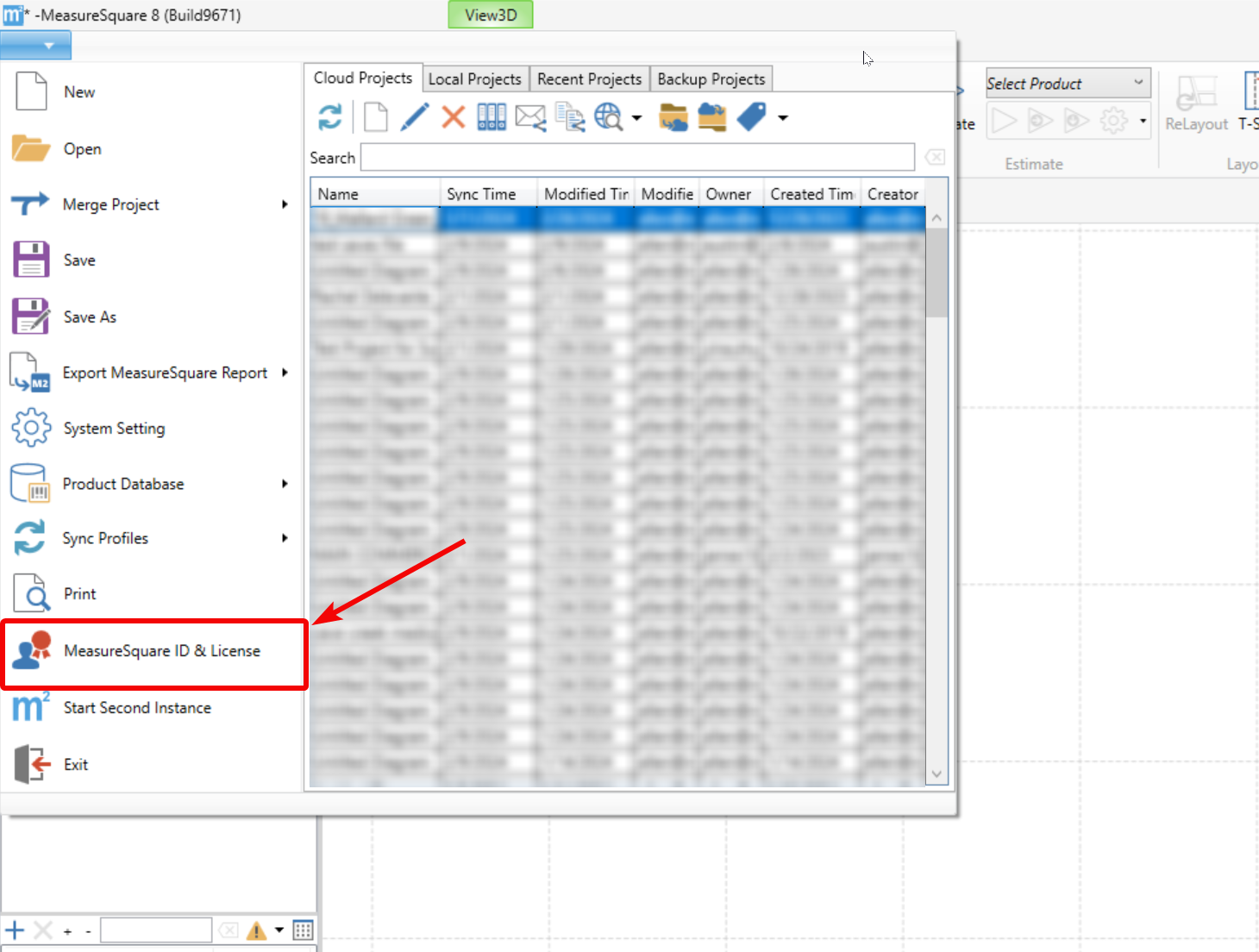1259x952 pixels.
Task: Click the Creator column header
Action: point(893,194)
